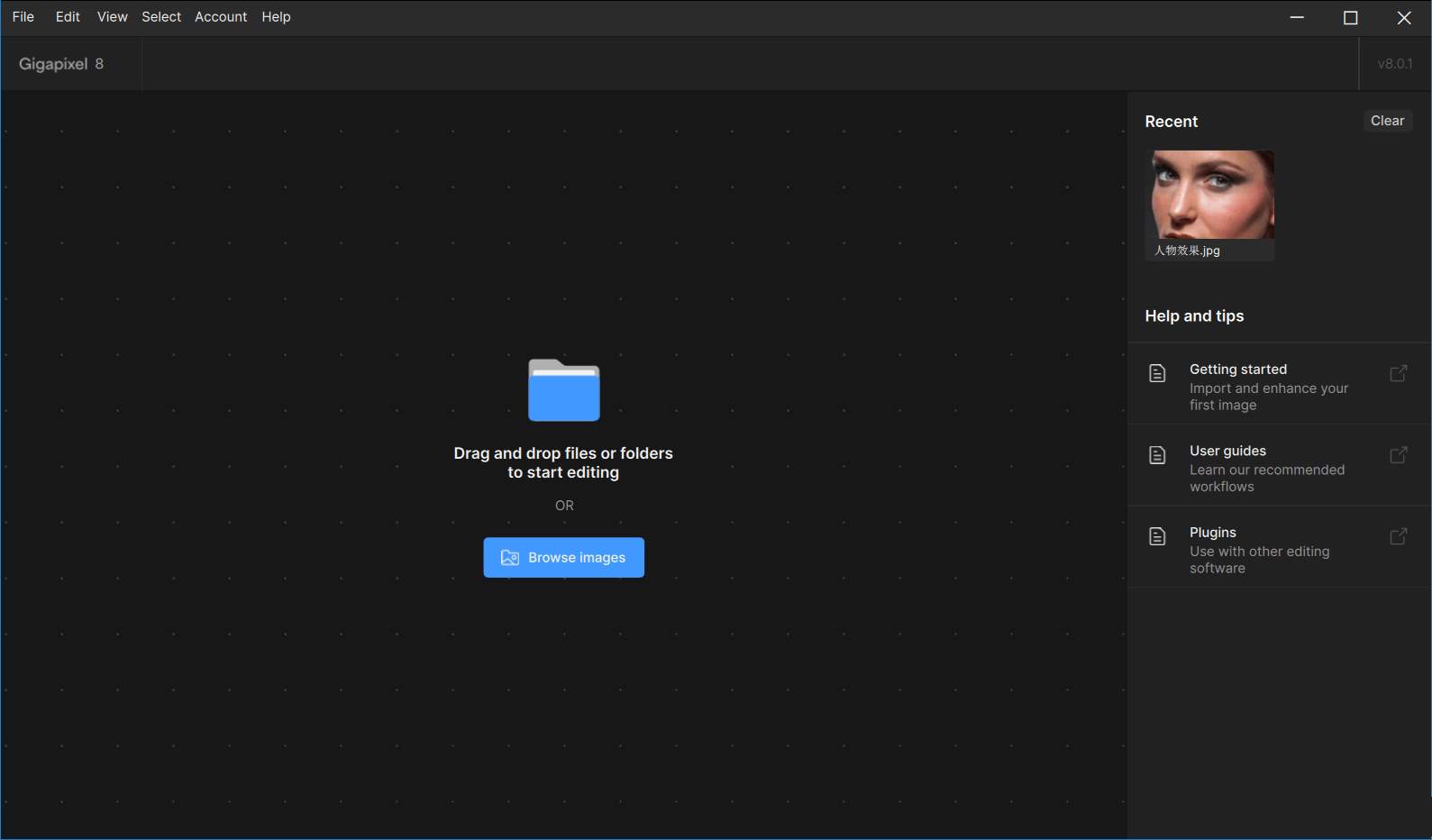Clear the Recent files list
The height and width of the screenshot is (840, 1432).
pyautogui.click(x=1387, y=121)
